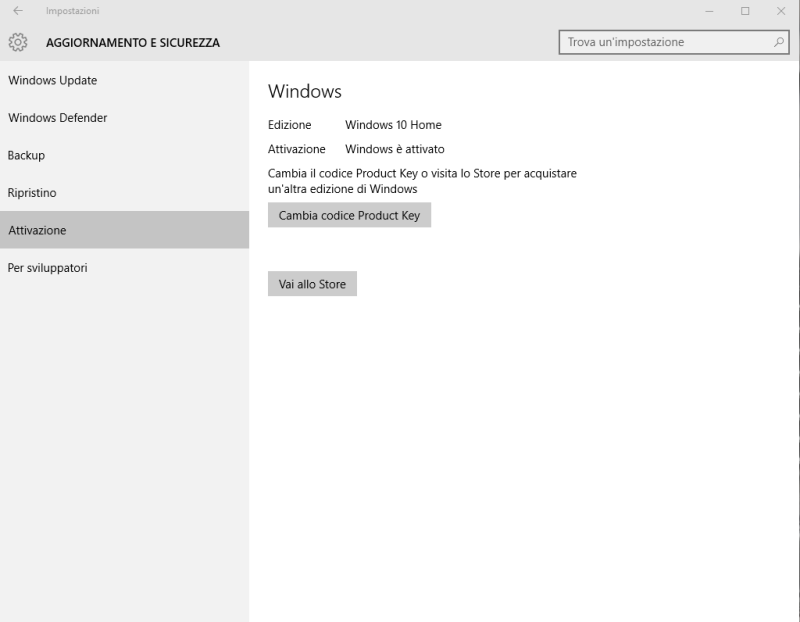Screen dimensions: 800x622
Task: Click the AGGIORNAMENTO E SICUREZZA title
Action: coord(133,43)
